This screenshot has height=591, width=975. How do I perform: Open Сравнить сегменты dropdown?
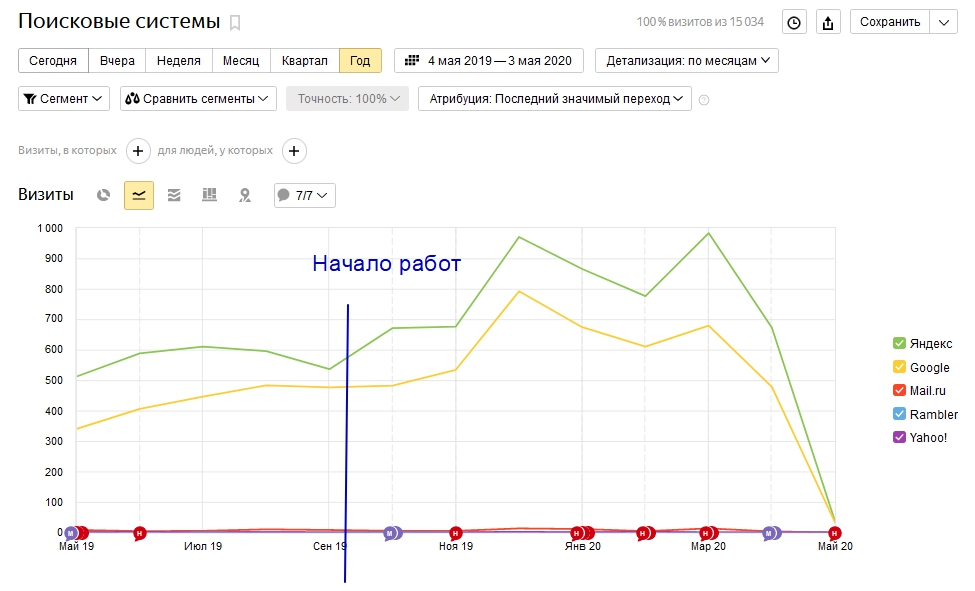click(x=198, y=99)
